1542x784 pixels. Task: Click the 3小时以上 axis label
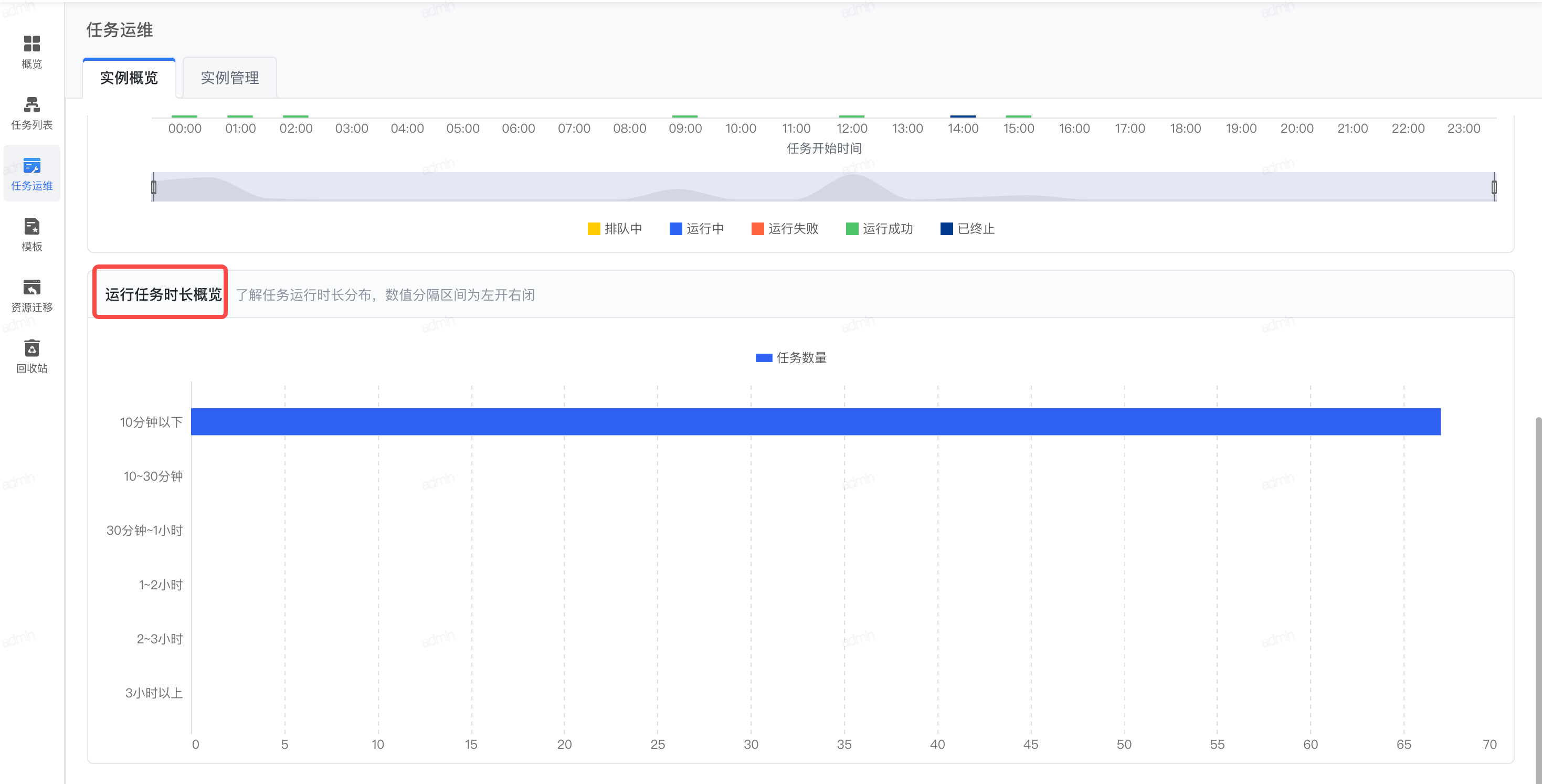click(153, 693)
